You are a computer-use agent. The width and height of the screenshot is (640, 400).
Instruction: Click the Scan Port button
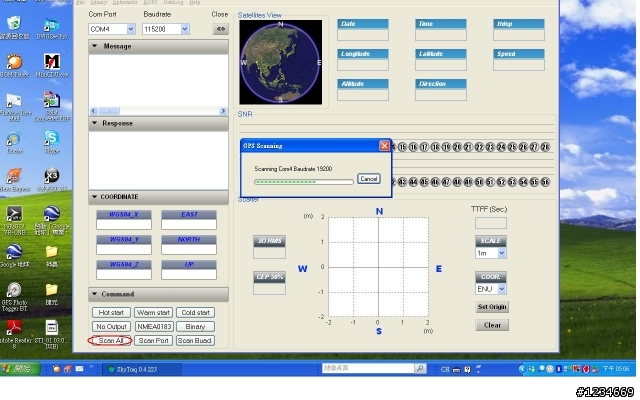coord(153,340)
